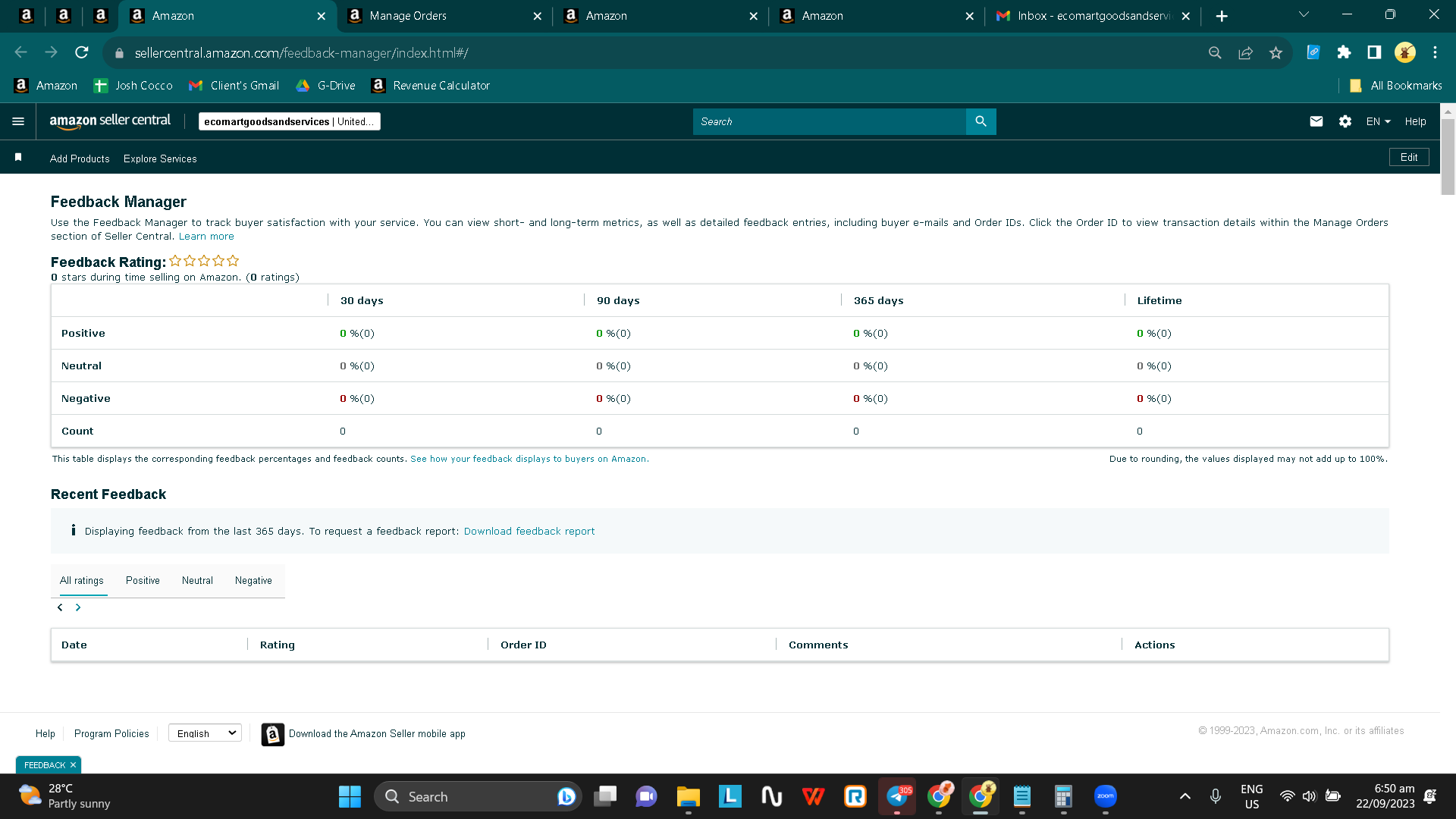This screenshot has height=819, width=1456.
Task: Select the Negative feedback tab
Action: pos(253,581)
